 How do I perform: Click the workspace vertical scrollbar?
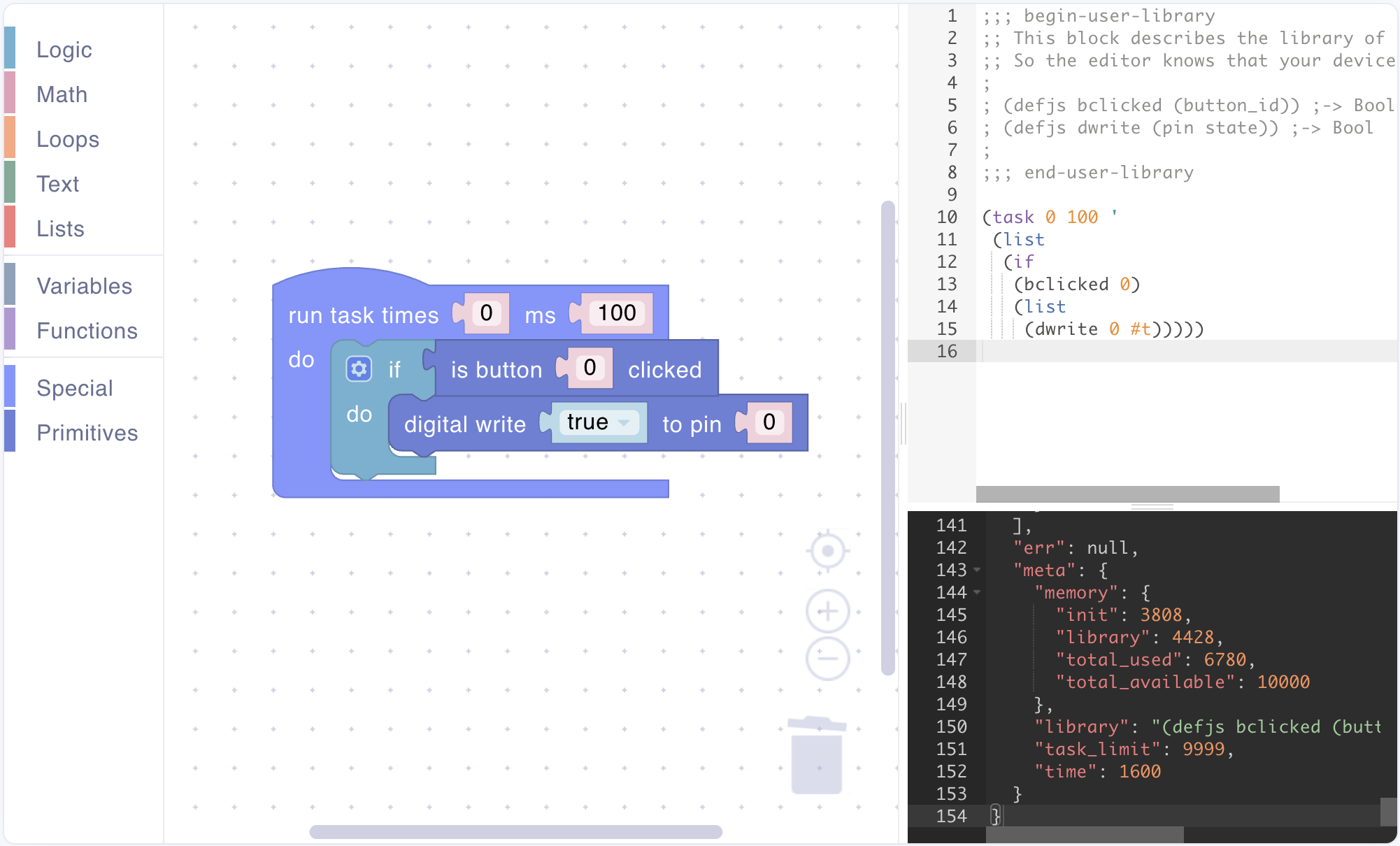[x=888, y=438]
